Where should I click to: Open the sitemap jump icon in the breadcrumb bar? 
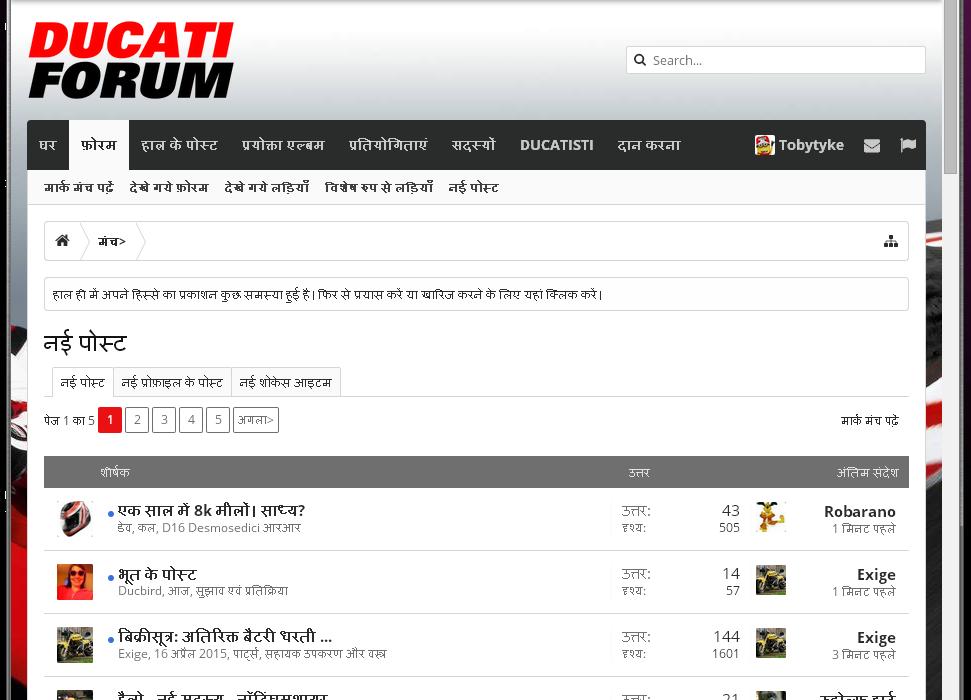click(890, 241)
